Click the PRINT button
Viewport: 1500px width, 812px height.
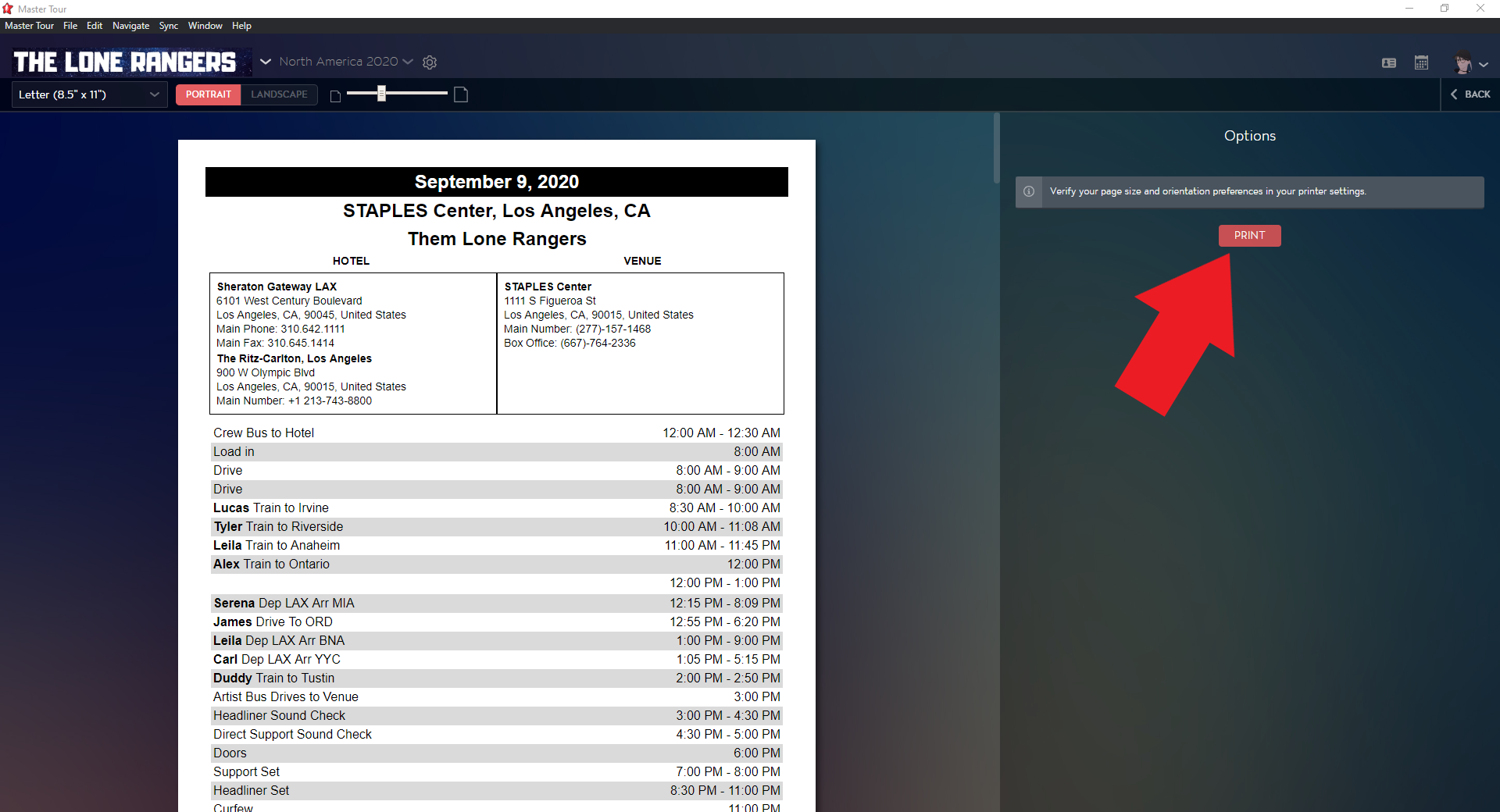1249,236
